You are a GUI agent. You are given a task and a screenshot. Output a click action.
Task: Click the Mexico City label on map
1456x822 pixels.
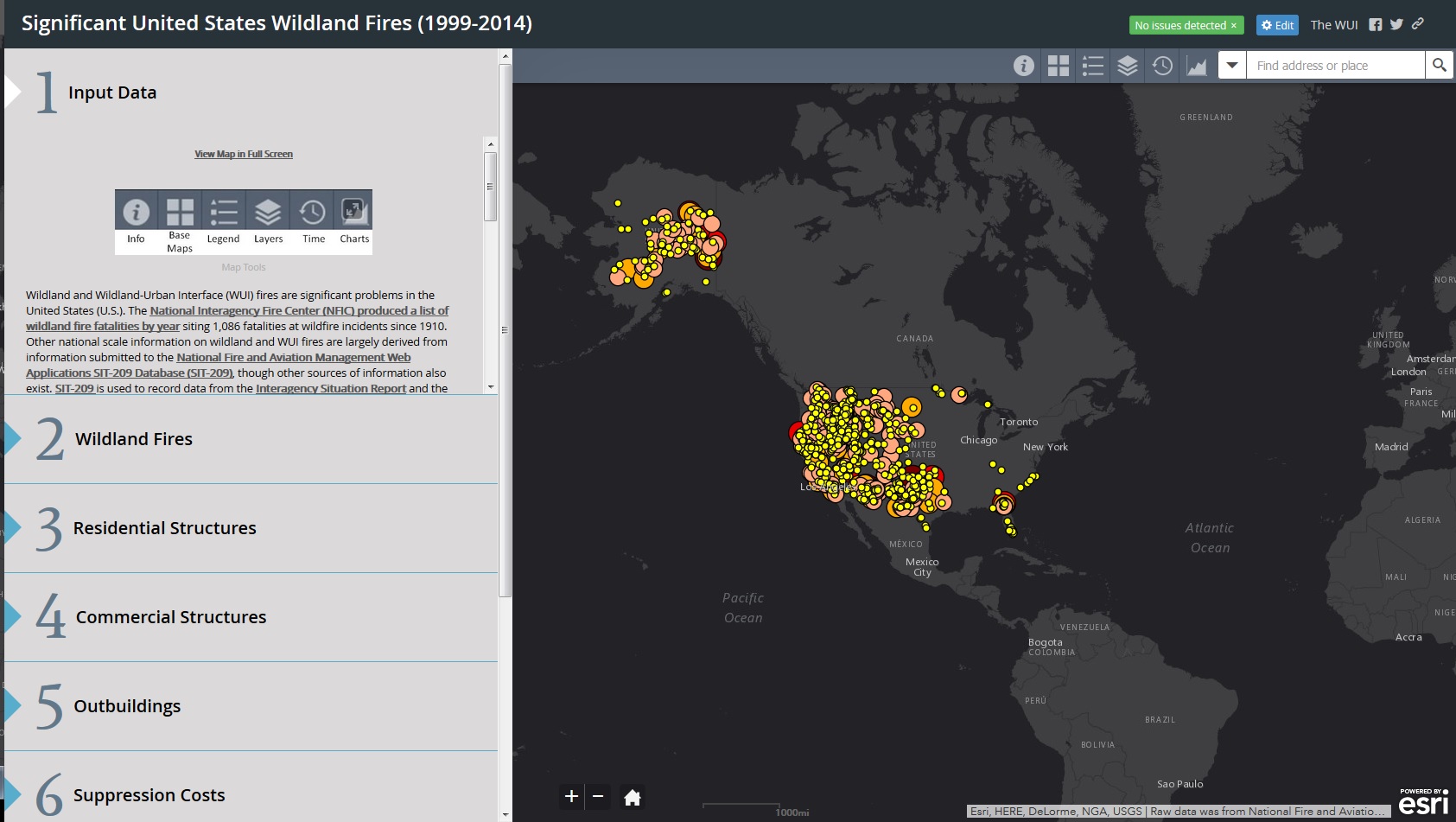(922, 567)
